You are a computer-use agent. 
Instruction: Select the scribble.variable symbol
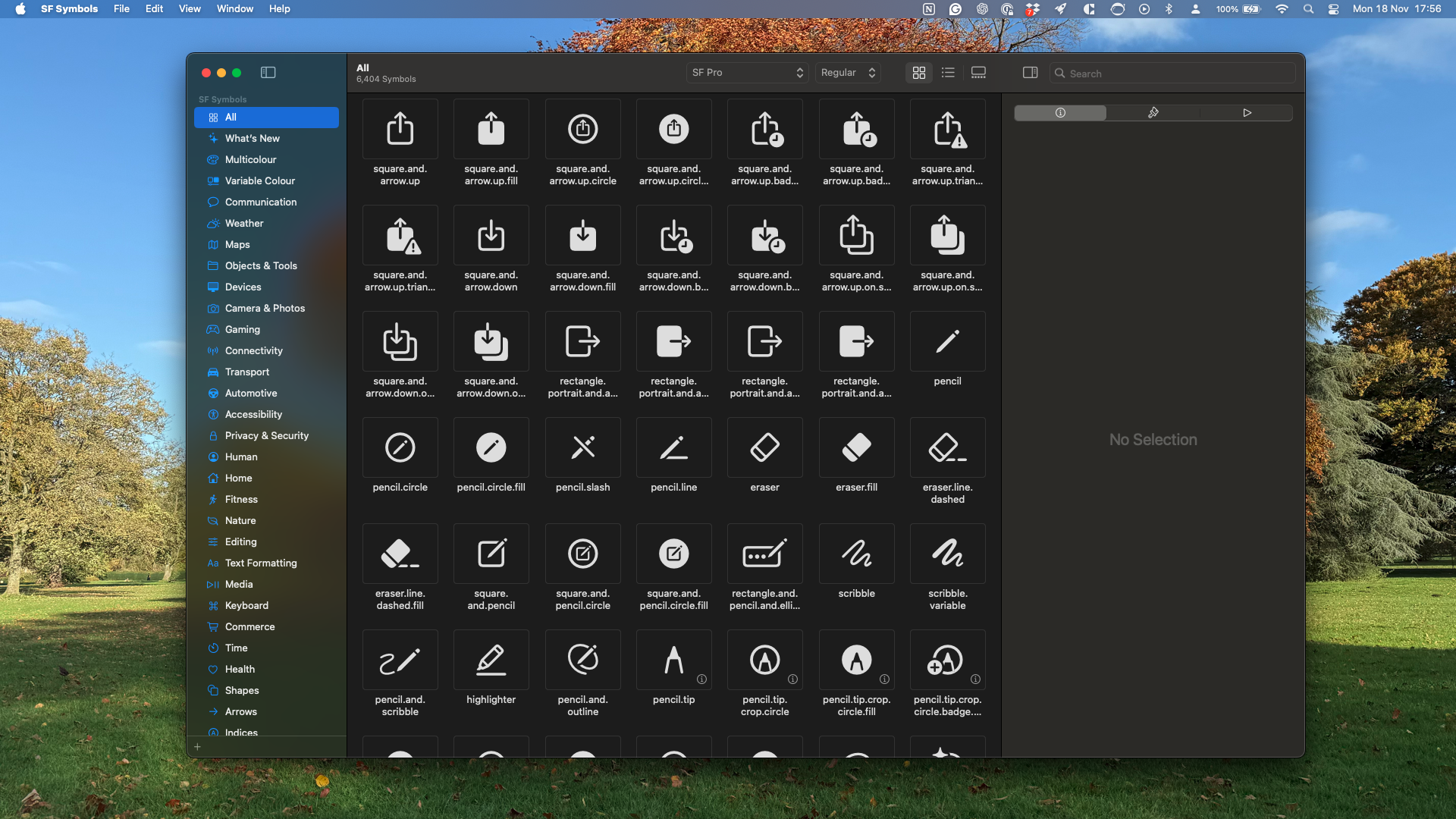(947, 554)
